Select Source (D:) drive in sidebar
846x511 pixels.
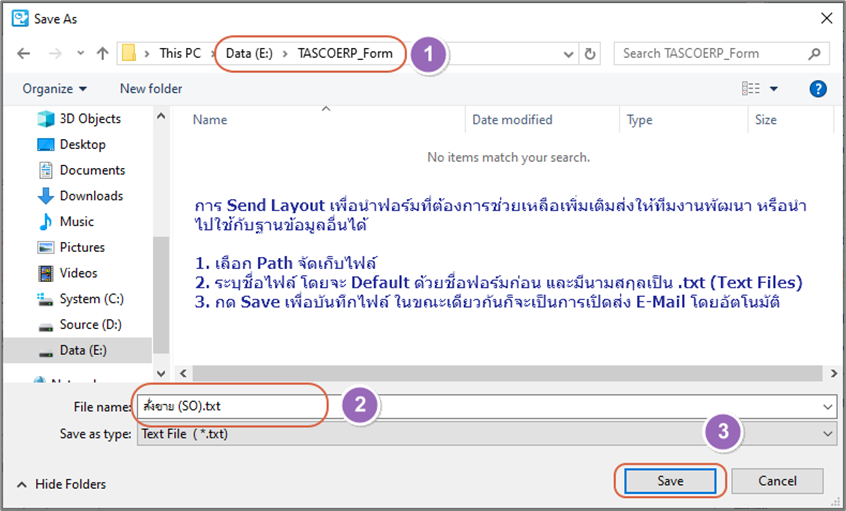[92, 324]
